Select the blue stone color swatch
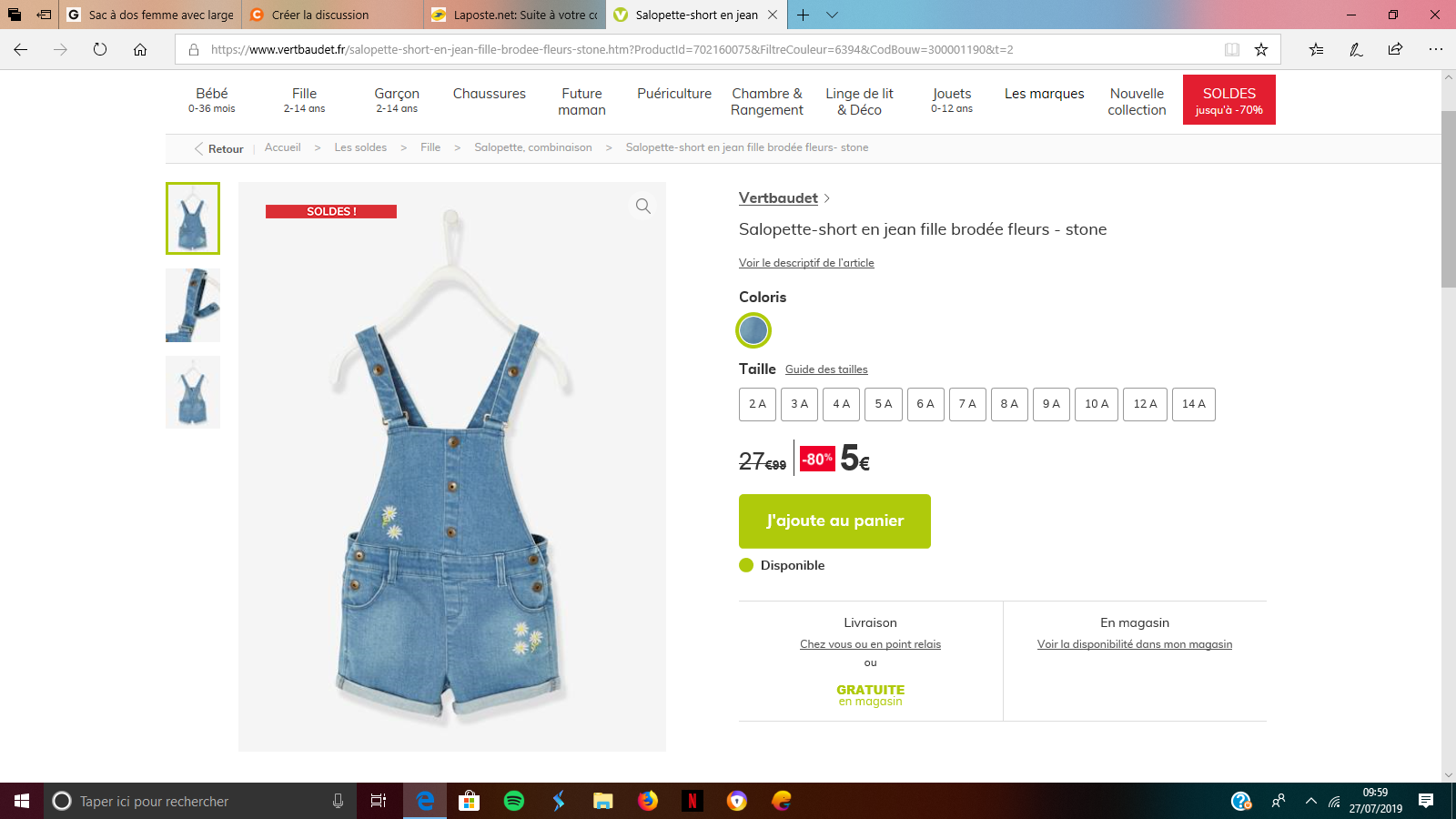The height and width of the screenshot is (819, 1456). (753, 330)
